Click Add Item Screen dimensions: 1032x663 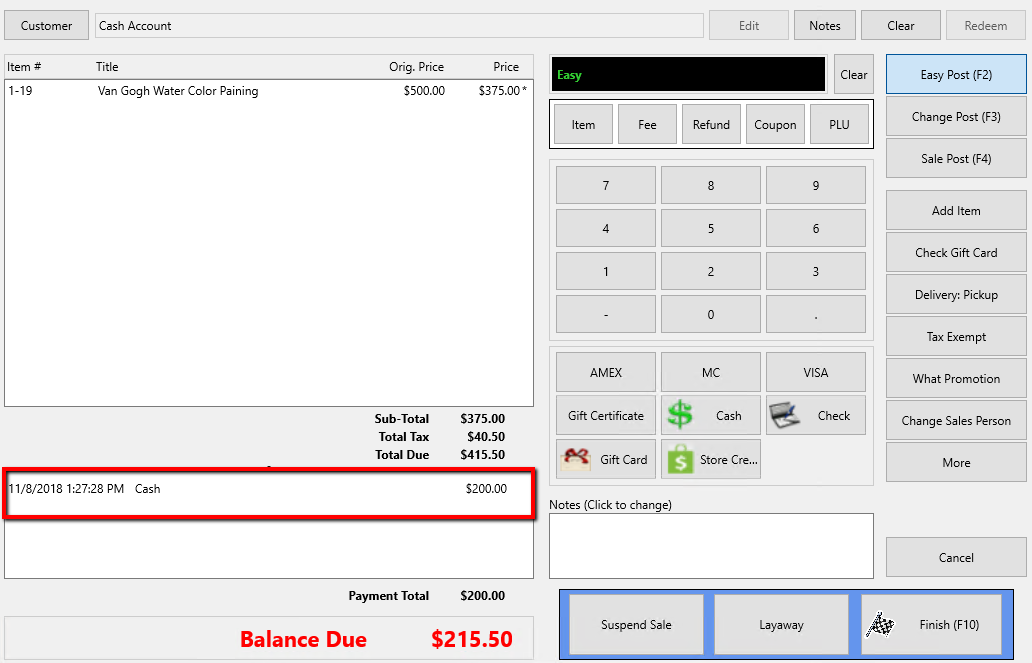point(956,211)
